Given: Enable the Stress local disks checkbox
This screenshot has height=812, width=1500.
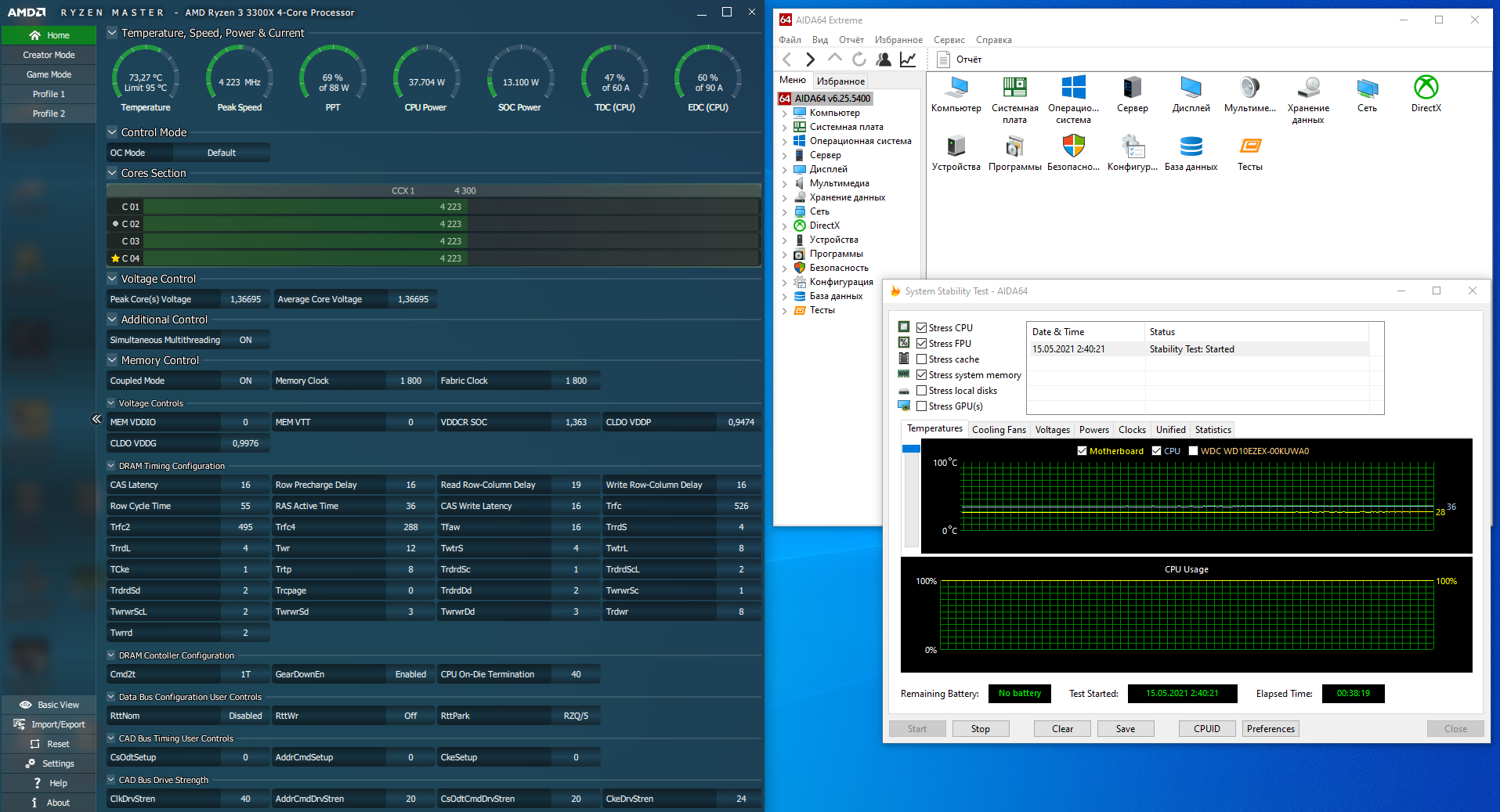Looking at the screenshot, I should click(x=922, y=391).
